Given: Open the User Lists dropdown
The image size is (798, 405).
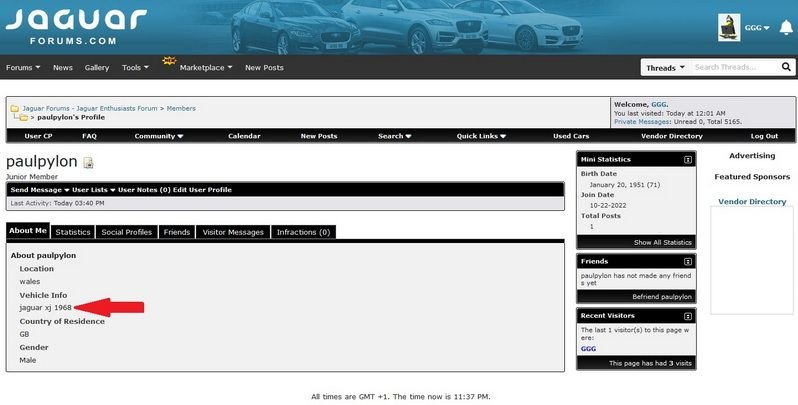Looking at the screenshot, I should pyautogui.click(x=90, y=189).
